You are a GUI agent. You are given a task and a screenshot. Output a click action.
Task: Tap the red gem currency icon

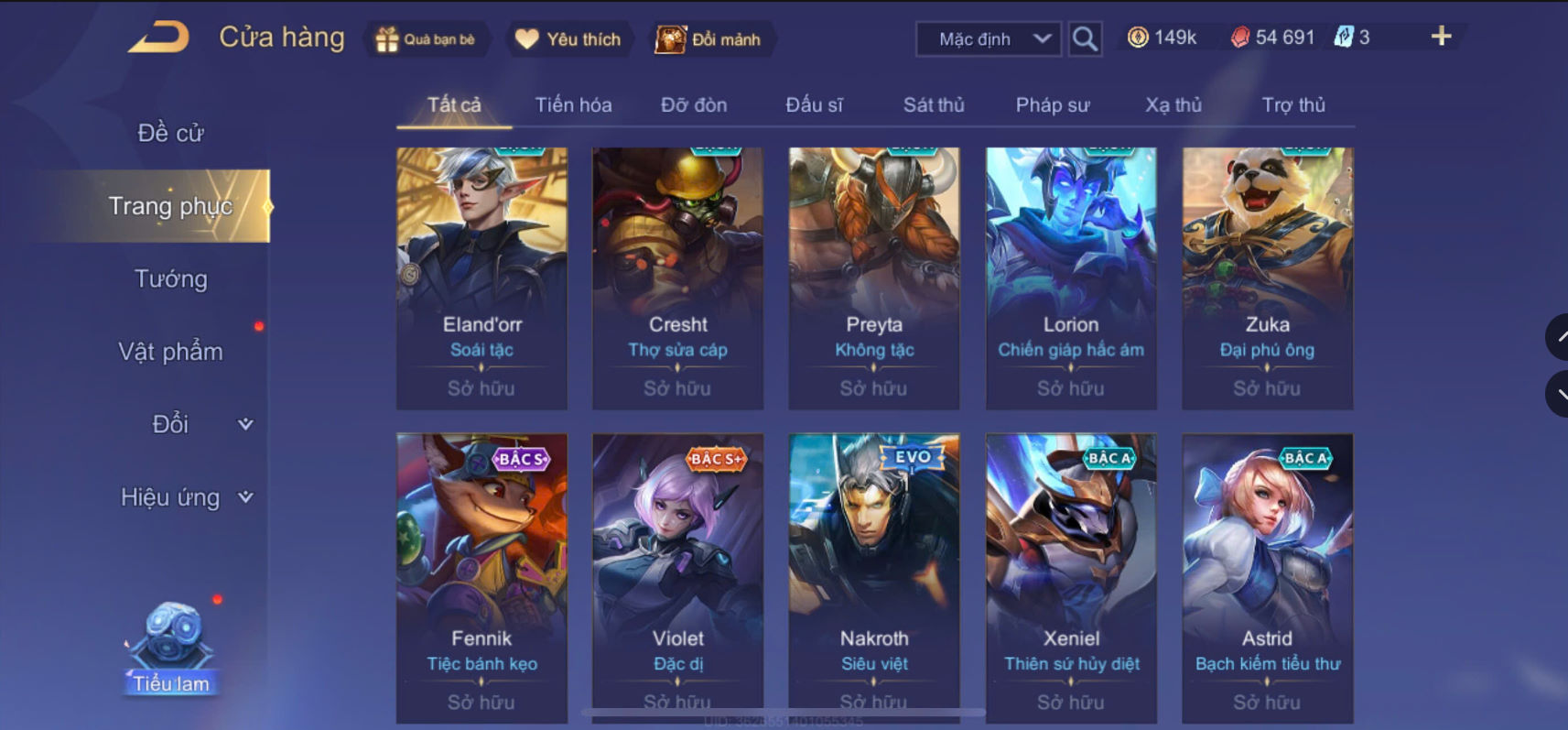(x=1239, y=38)
